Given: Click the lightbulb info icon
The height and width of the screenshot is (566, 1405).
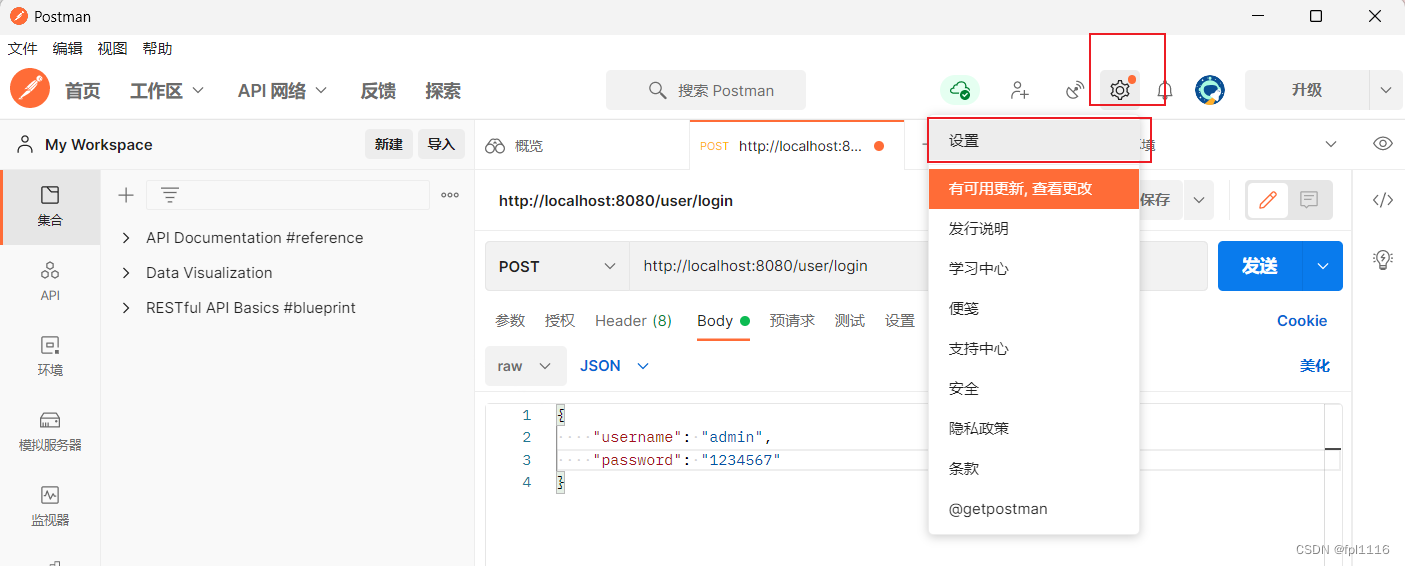Looking at the screenshot, I should click(x=1383, y=260).
